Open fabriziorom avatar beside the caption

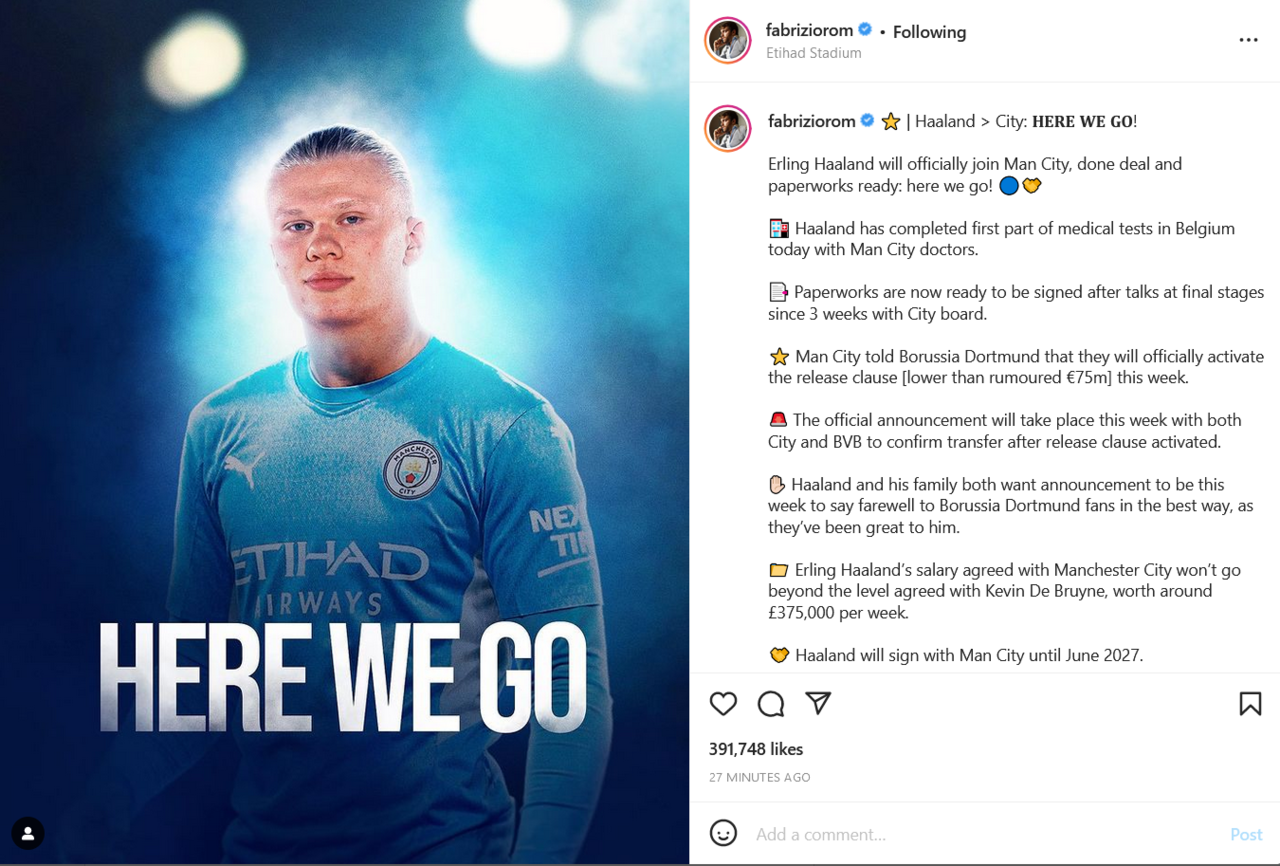click(727, 128)
